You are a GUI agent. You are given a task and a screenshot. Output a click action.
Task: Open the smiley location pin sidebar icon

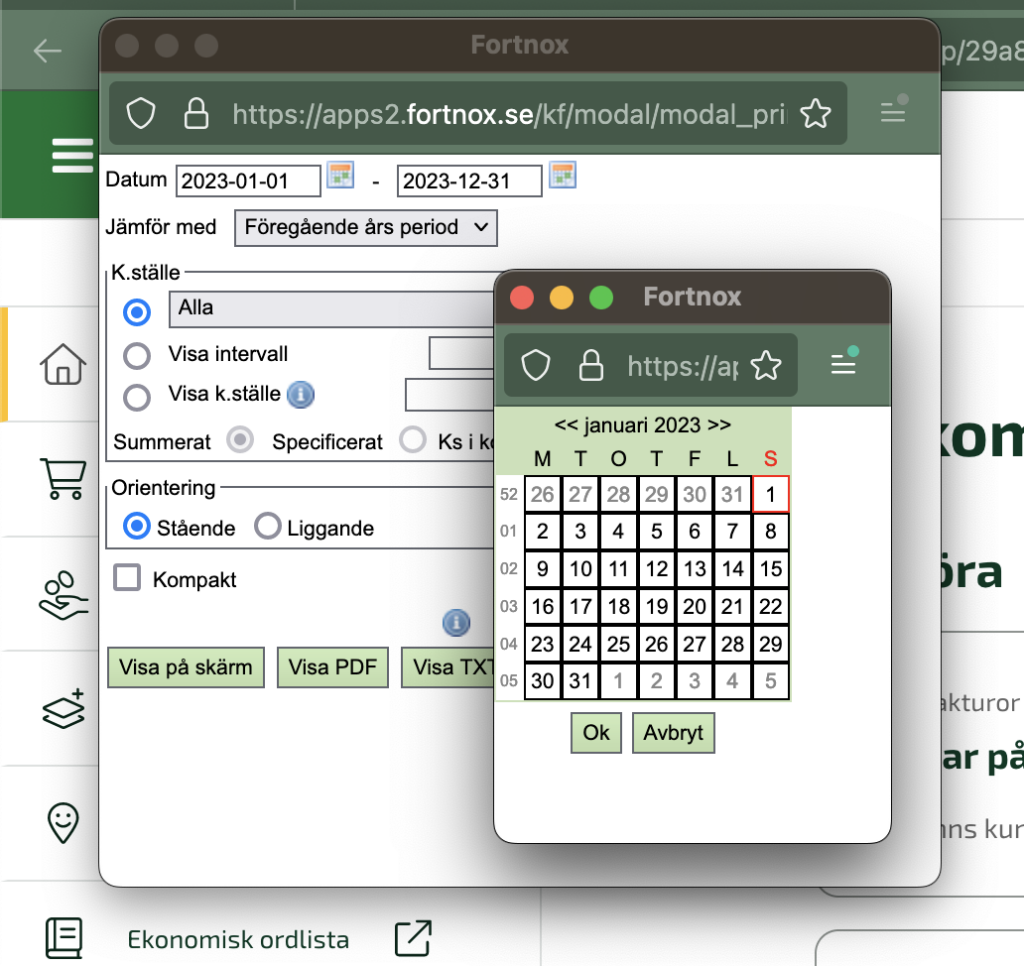63,822
